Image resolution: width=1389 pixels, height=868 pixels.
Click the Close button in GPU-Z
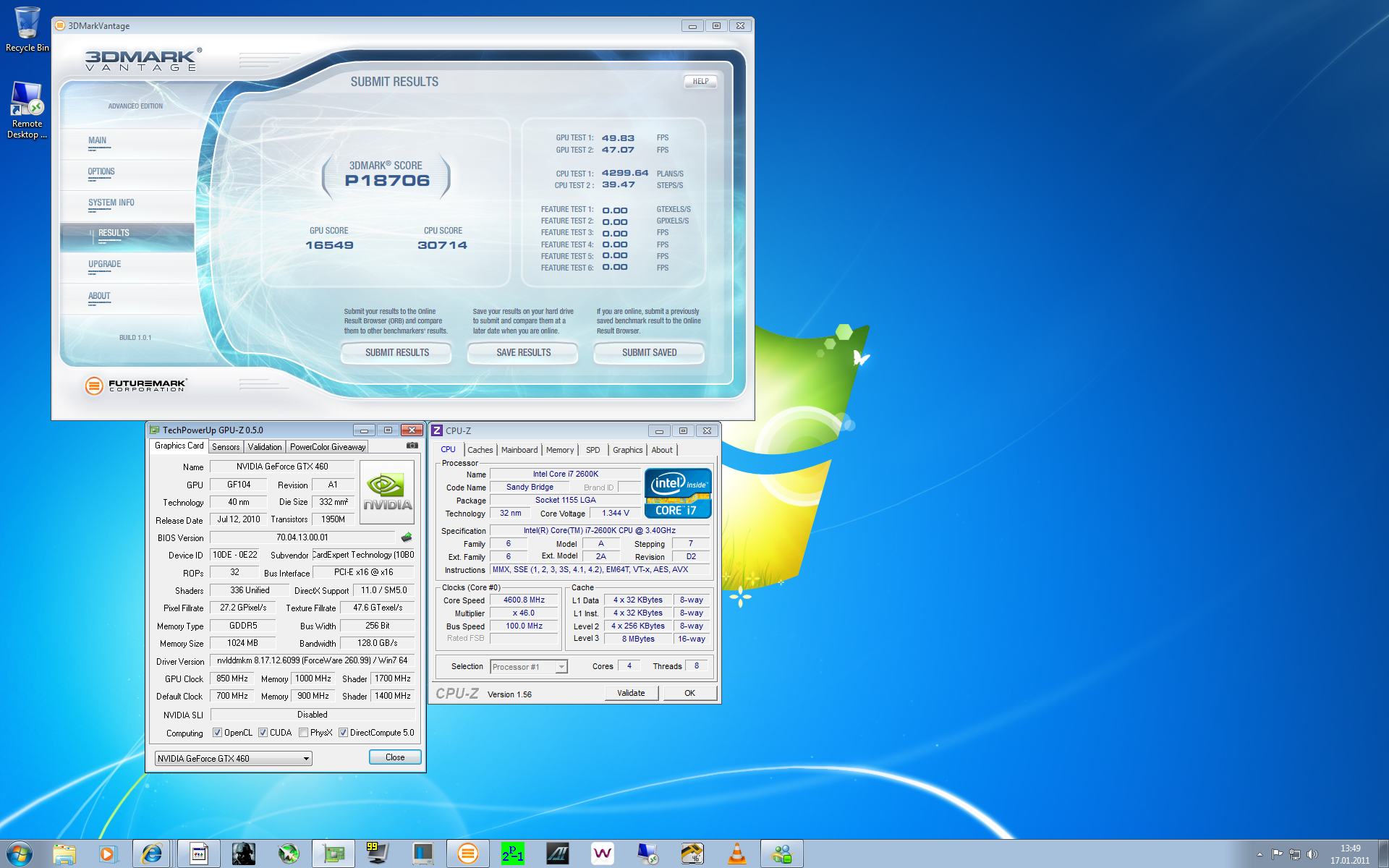[395, 757]
